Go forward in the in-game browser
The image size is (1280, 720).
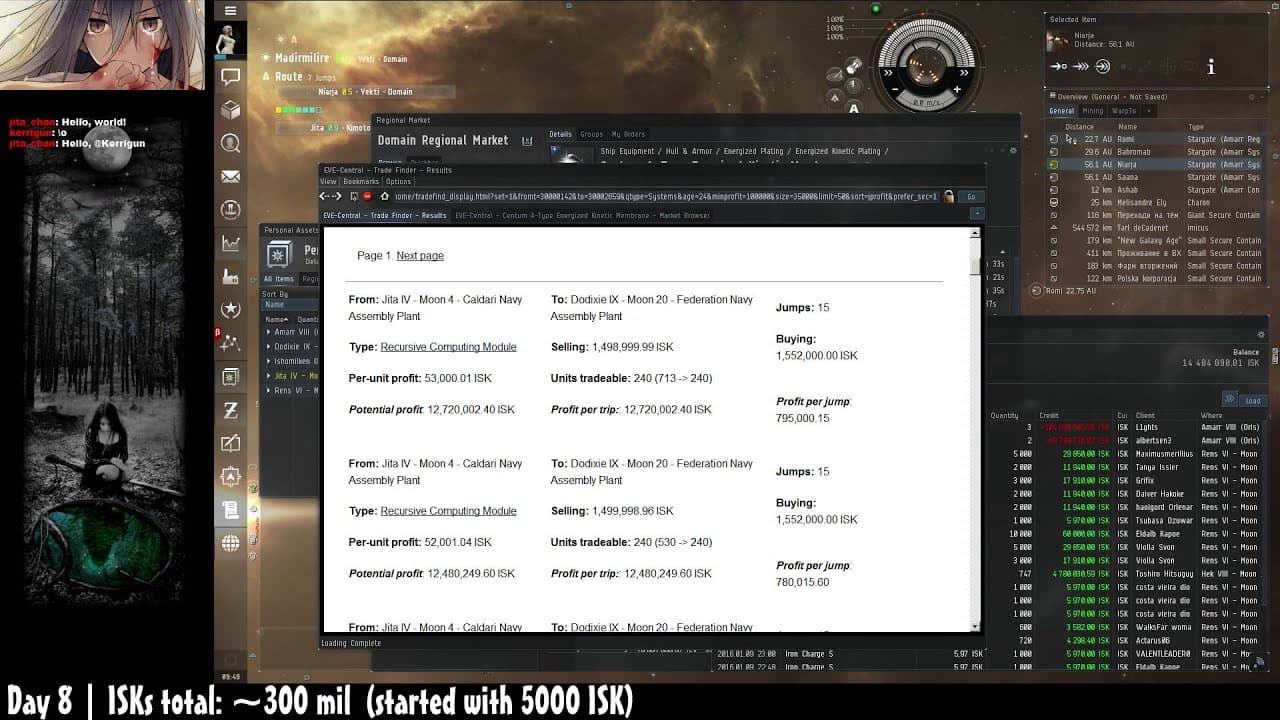click(x=337, y=197)
